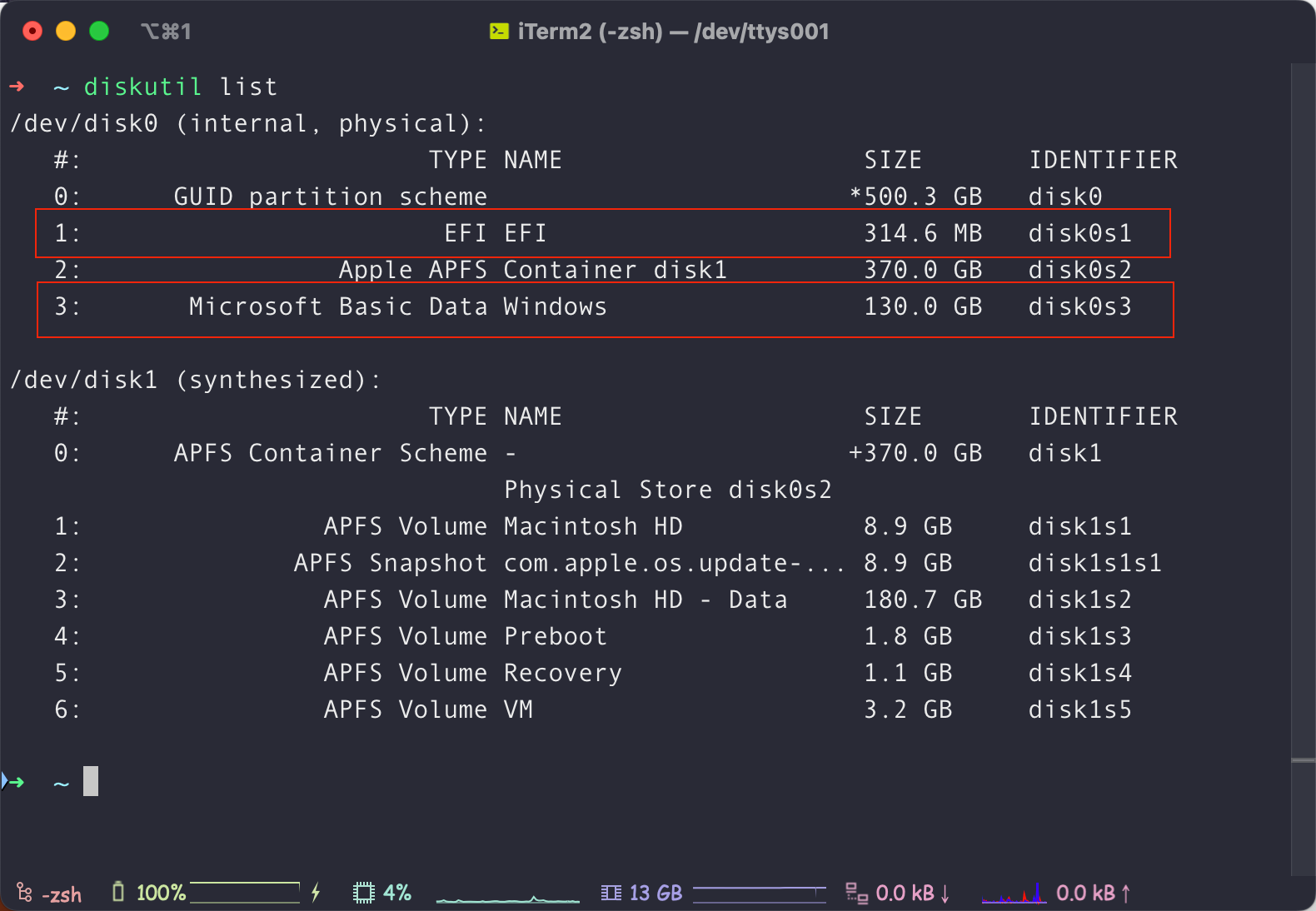Click the terminal icon in the title bar
This screenshot has width=1316, height=911.
click(x=499, y=32)
